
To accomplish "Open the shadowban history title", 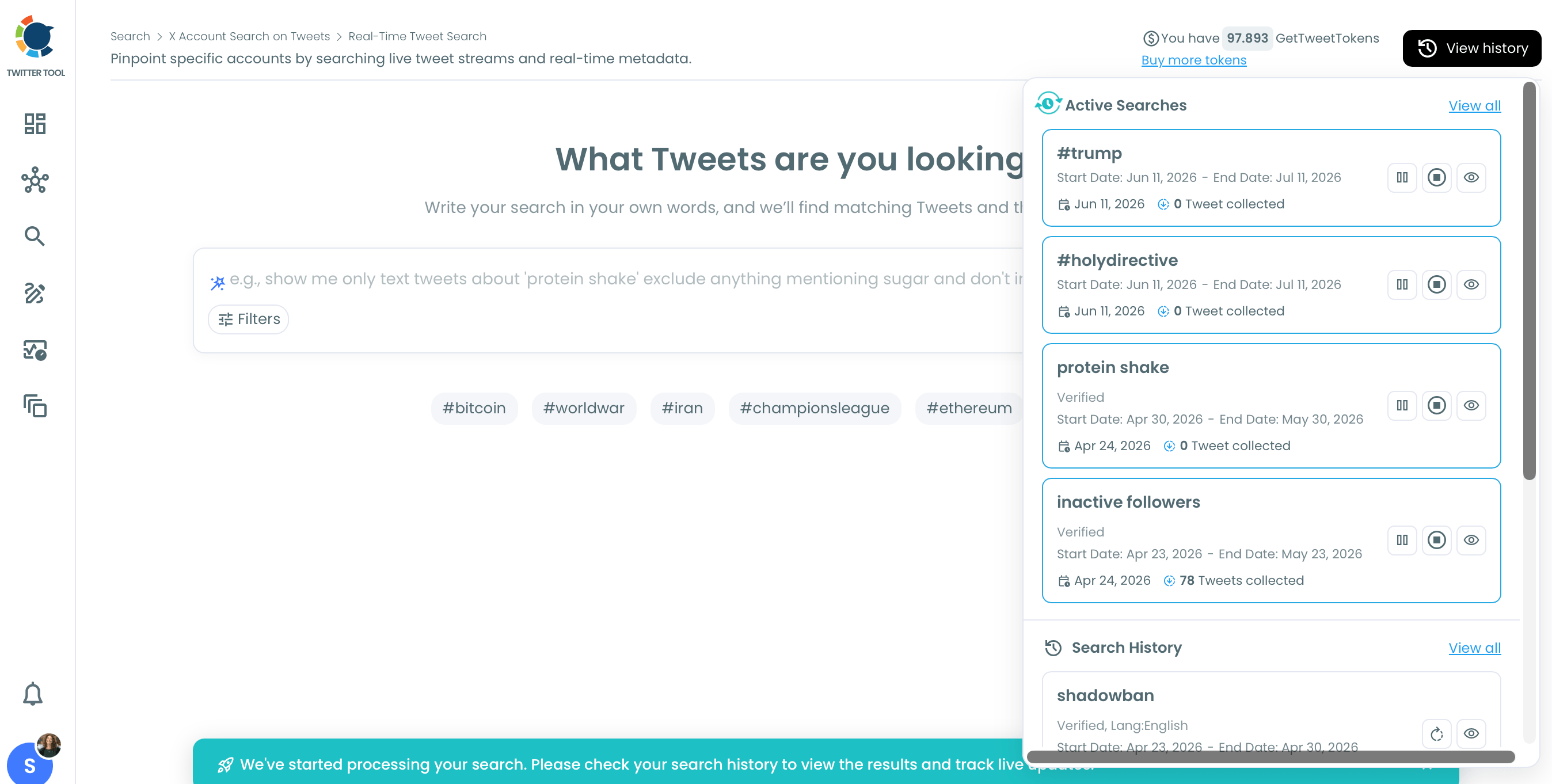I will [1105, 695].
